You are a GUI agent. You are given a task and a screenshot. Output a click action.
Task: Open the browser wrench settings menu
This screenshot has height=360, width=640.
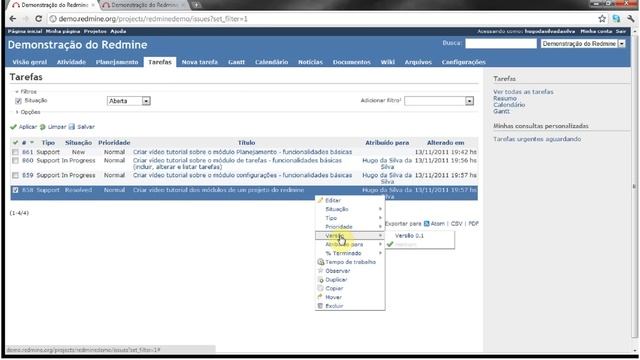click(x=631, y=19)
